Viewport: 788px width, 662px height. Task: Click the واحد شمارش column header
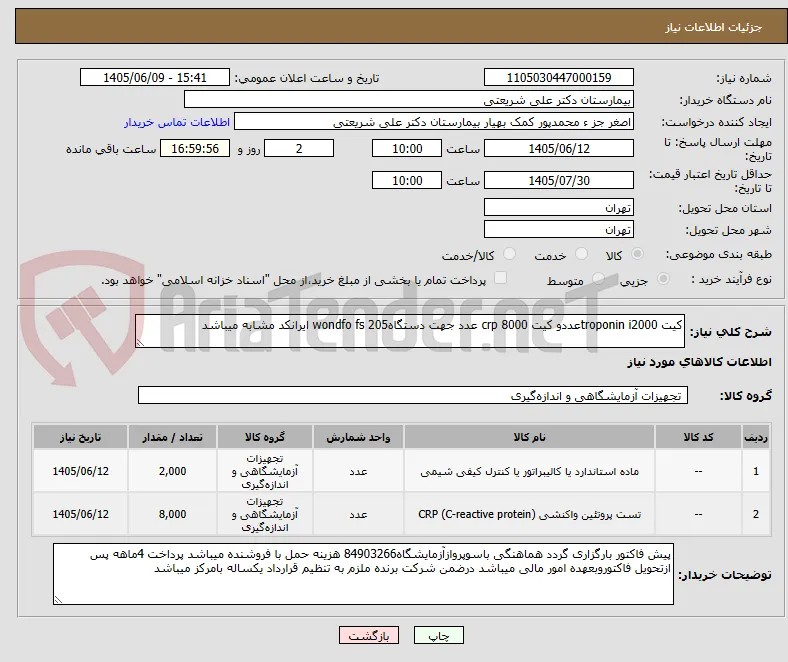358,437
